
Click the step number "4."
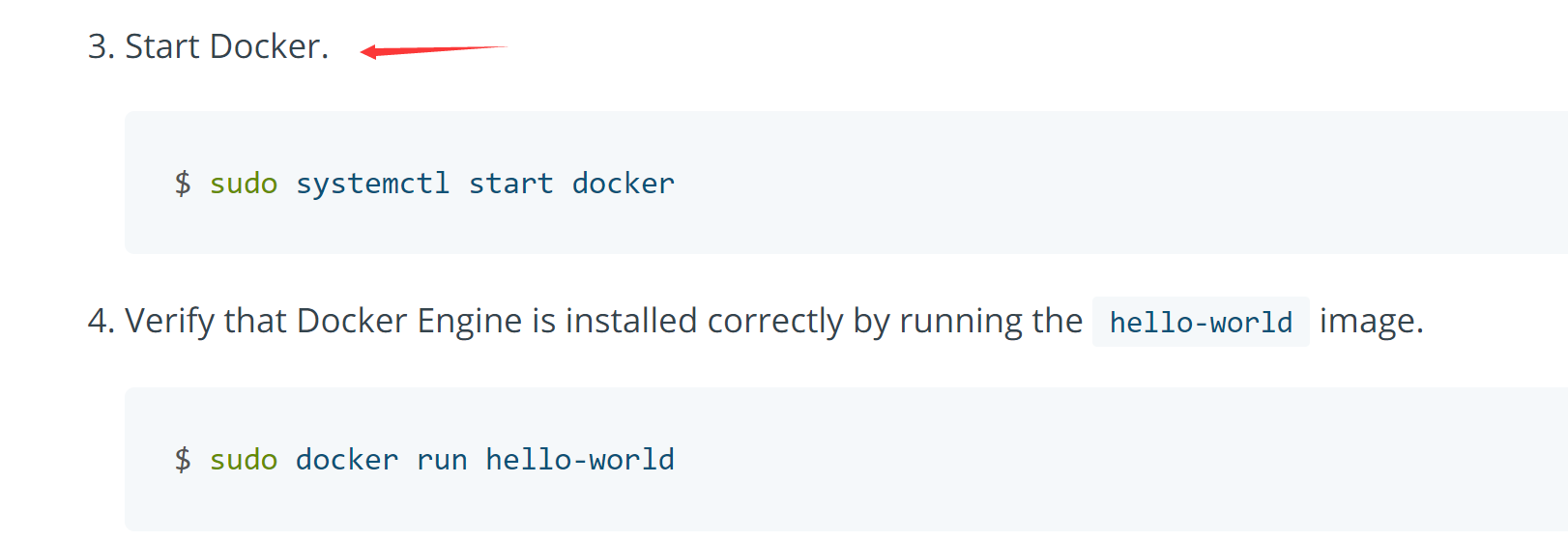click(x=102, y=321)
